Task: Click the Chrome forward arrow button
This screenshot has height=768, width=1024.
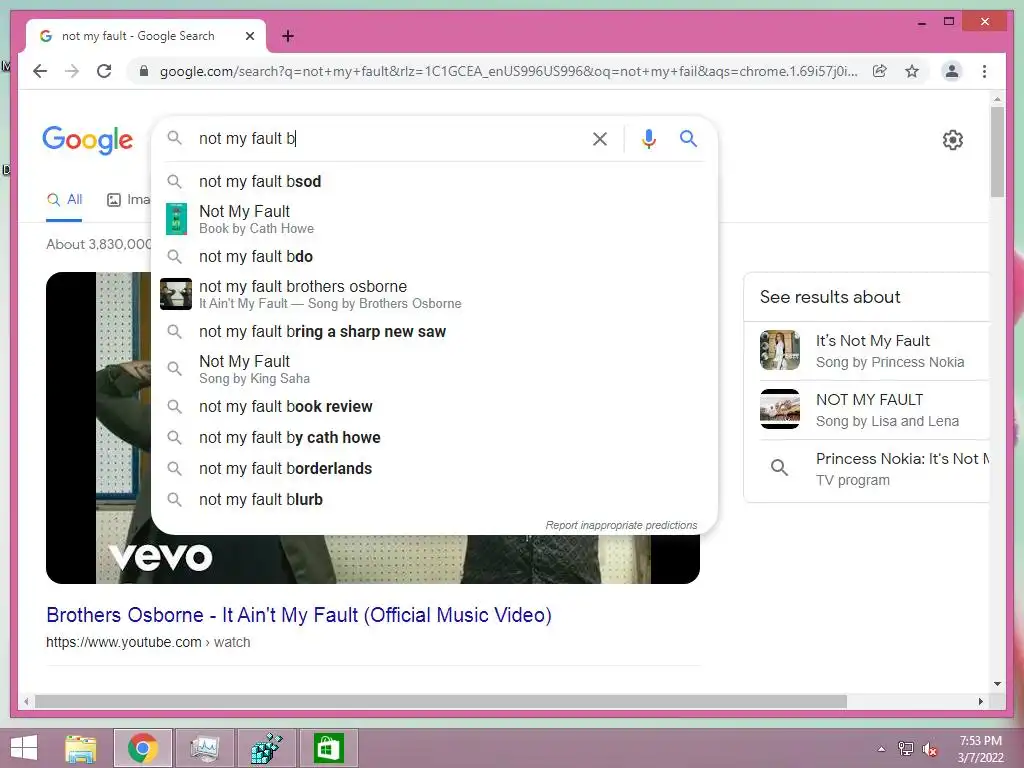Action: (x=72, y=71)
